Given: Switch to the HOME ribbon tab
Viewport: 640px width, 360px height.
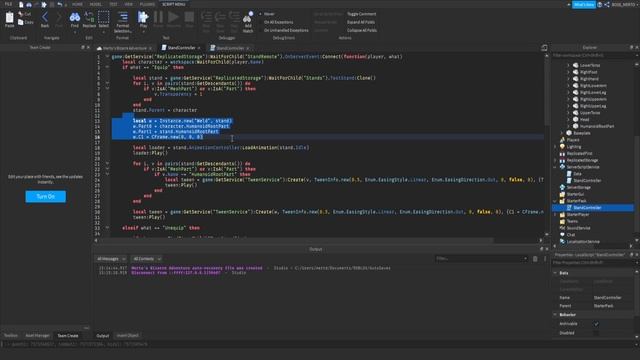Looking at the screenshot, I should click(x=77, y=4).
